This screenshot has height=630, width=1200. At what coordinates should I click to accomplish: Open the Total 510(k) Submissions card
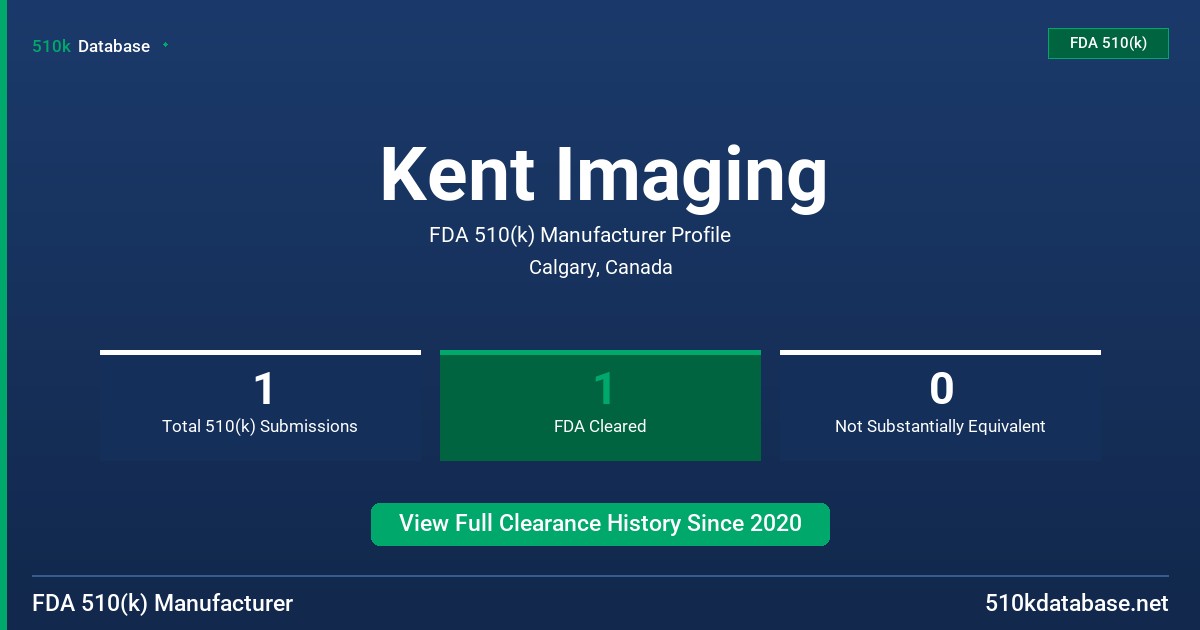pyautogui.click(x=260, y=405)
